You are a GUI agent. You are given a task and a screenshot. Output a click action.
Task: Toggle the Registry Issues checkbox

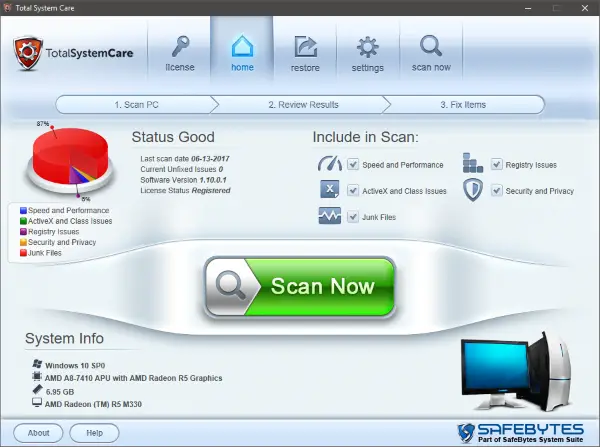496,165
